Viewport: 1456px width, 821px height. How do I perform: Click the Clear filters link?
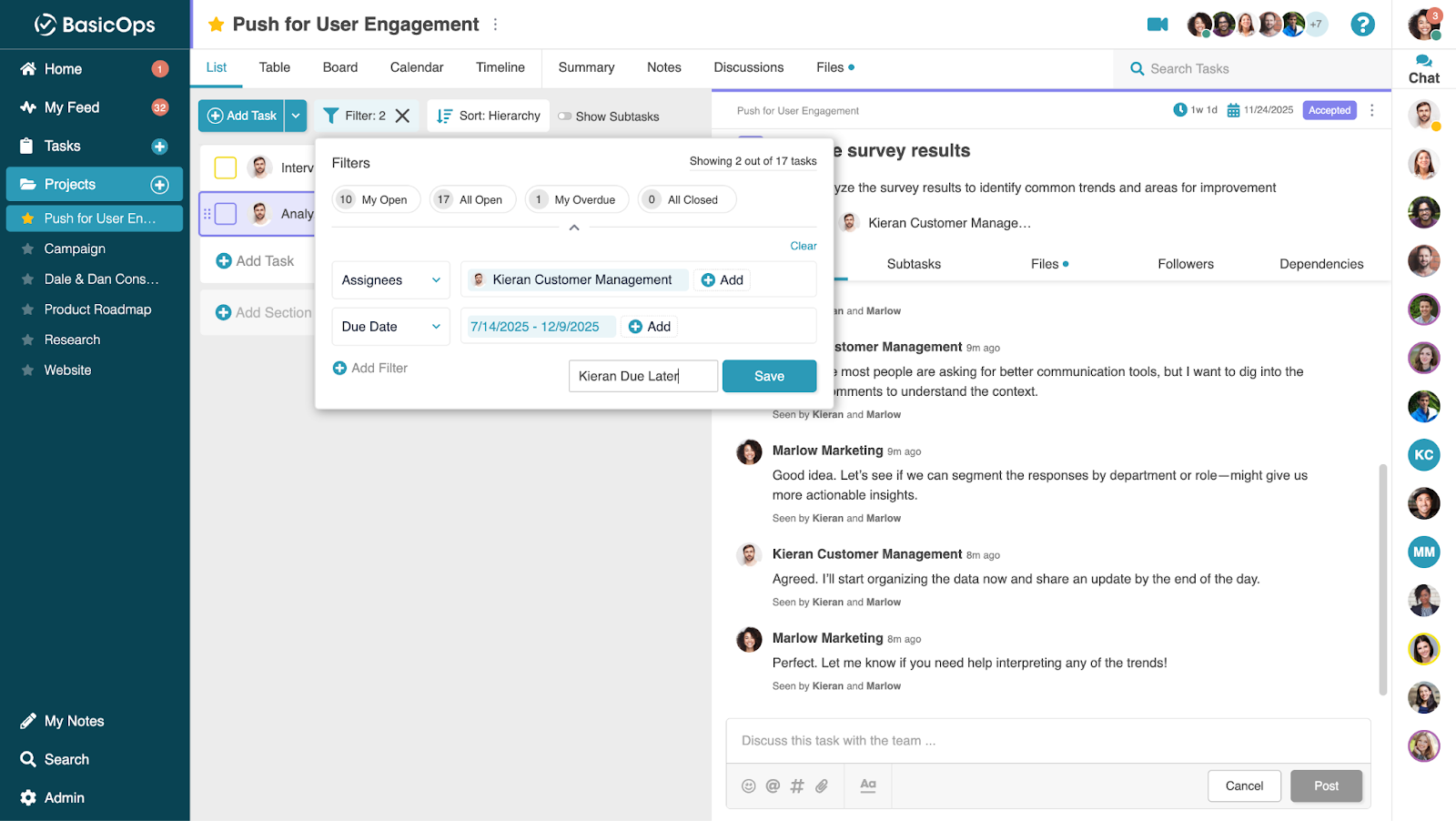[x=803, y=246]
